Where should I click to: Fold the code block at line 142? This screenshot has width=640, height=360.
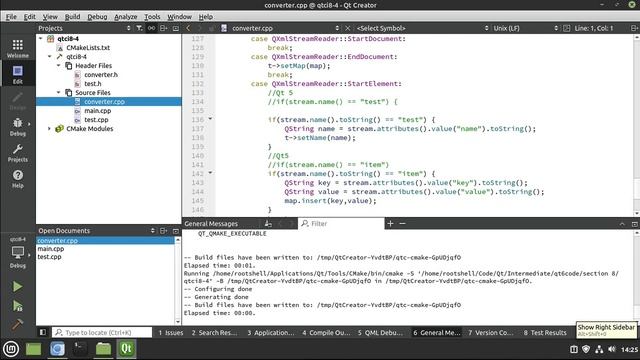point(210,173)
